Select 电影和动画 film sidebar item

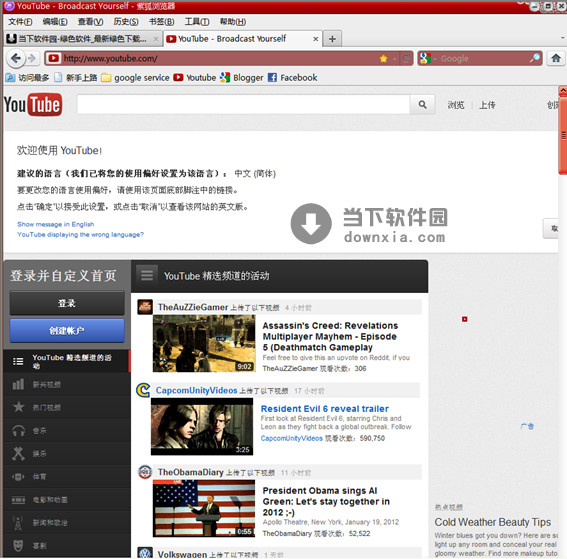pyautogui.click(x=67, y=500)
